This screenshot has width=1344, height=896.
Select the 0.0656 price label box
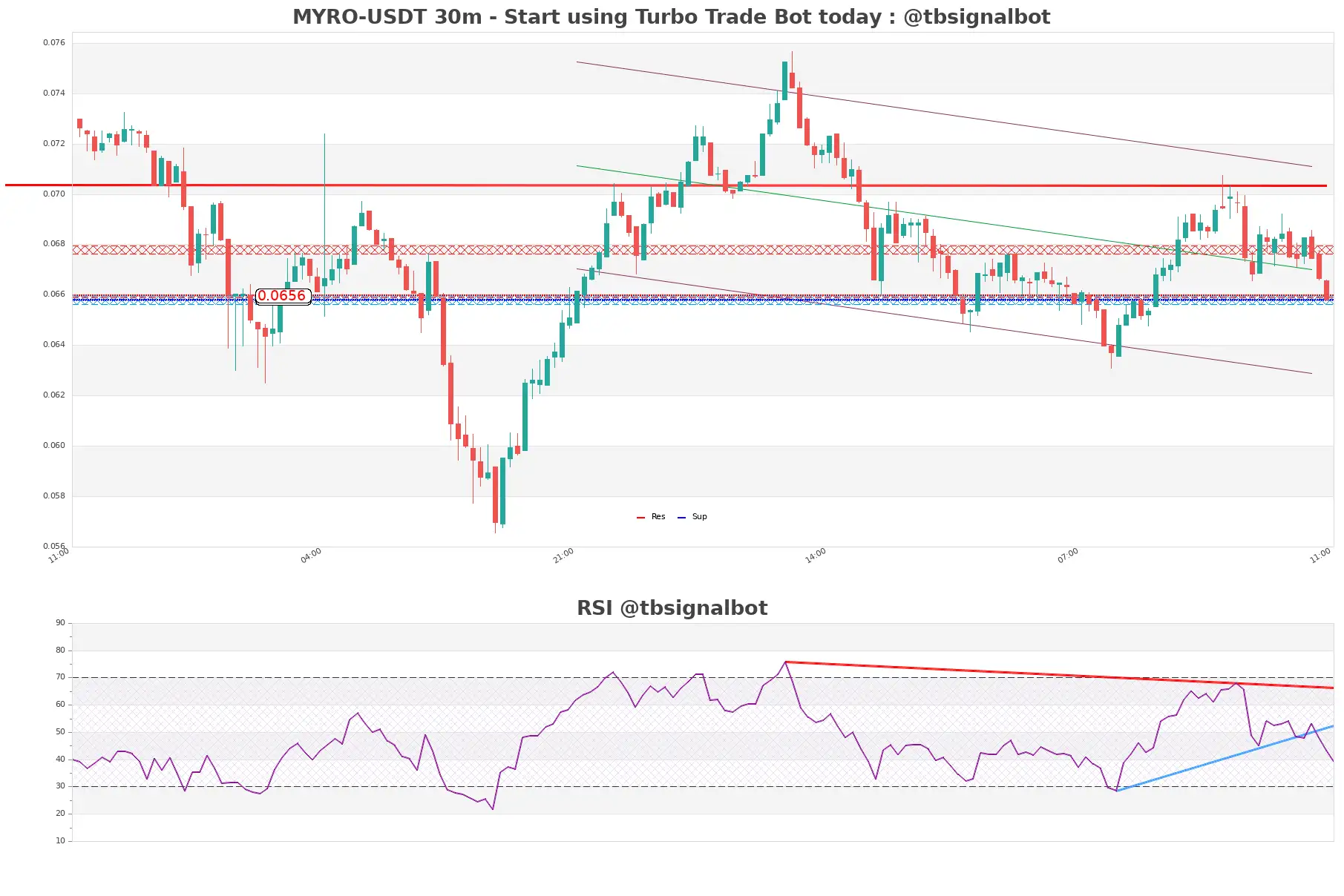283,296
